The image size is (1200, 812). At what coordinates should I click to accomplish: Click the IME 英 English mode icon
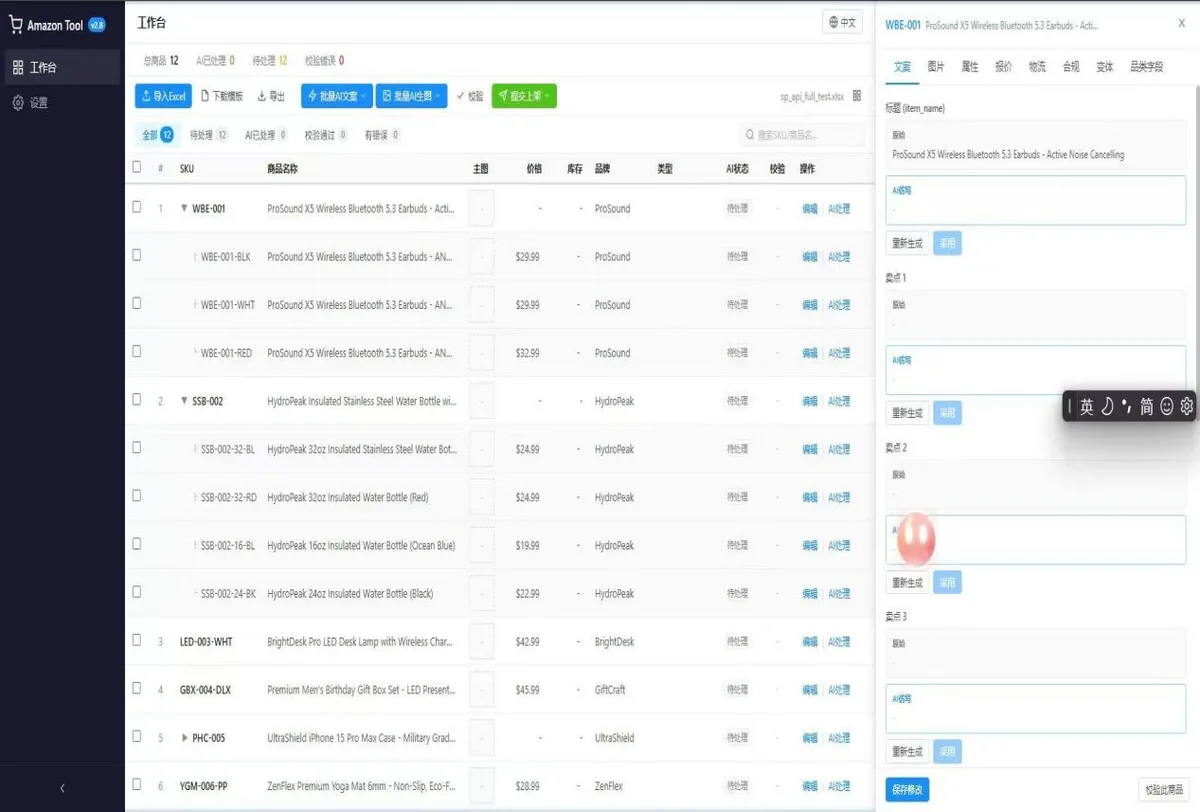(x=1086, y=406)
